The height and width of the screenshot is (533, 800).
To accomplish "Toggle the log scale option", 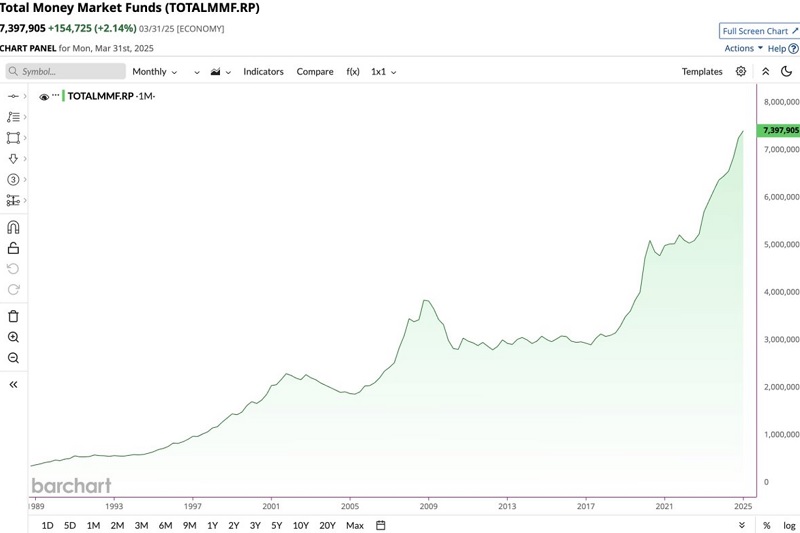I will (789, 525).
